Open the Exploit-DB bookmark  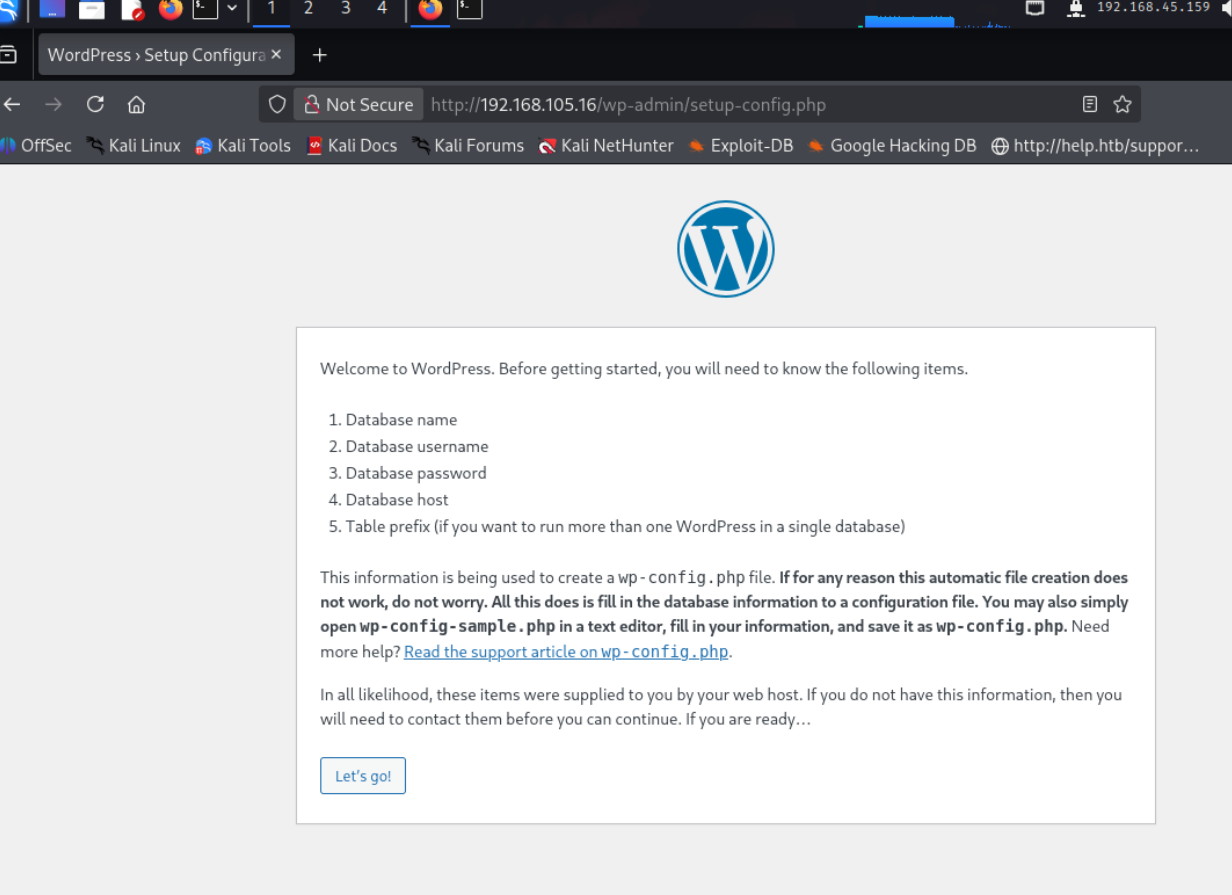pyautogui.click(x=740, y=146)
